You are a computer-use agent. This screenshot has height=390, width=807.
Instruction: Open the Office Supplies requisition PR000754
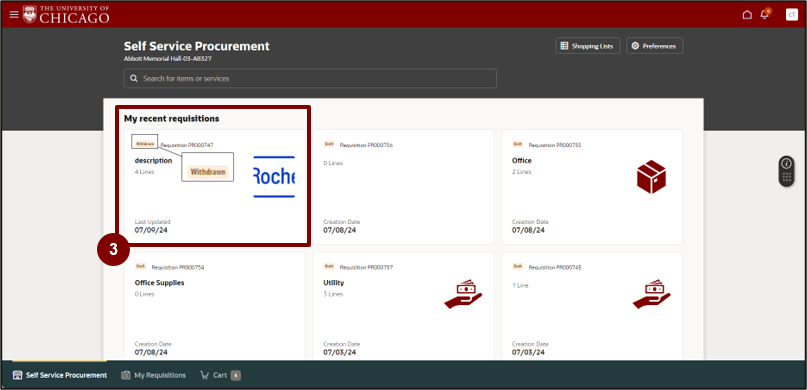(214, 306)
